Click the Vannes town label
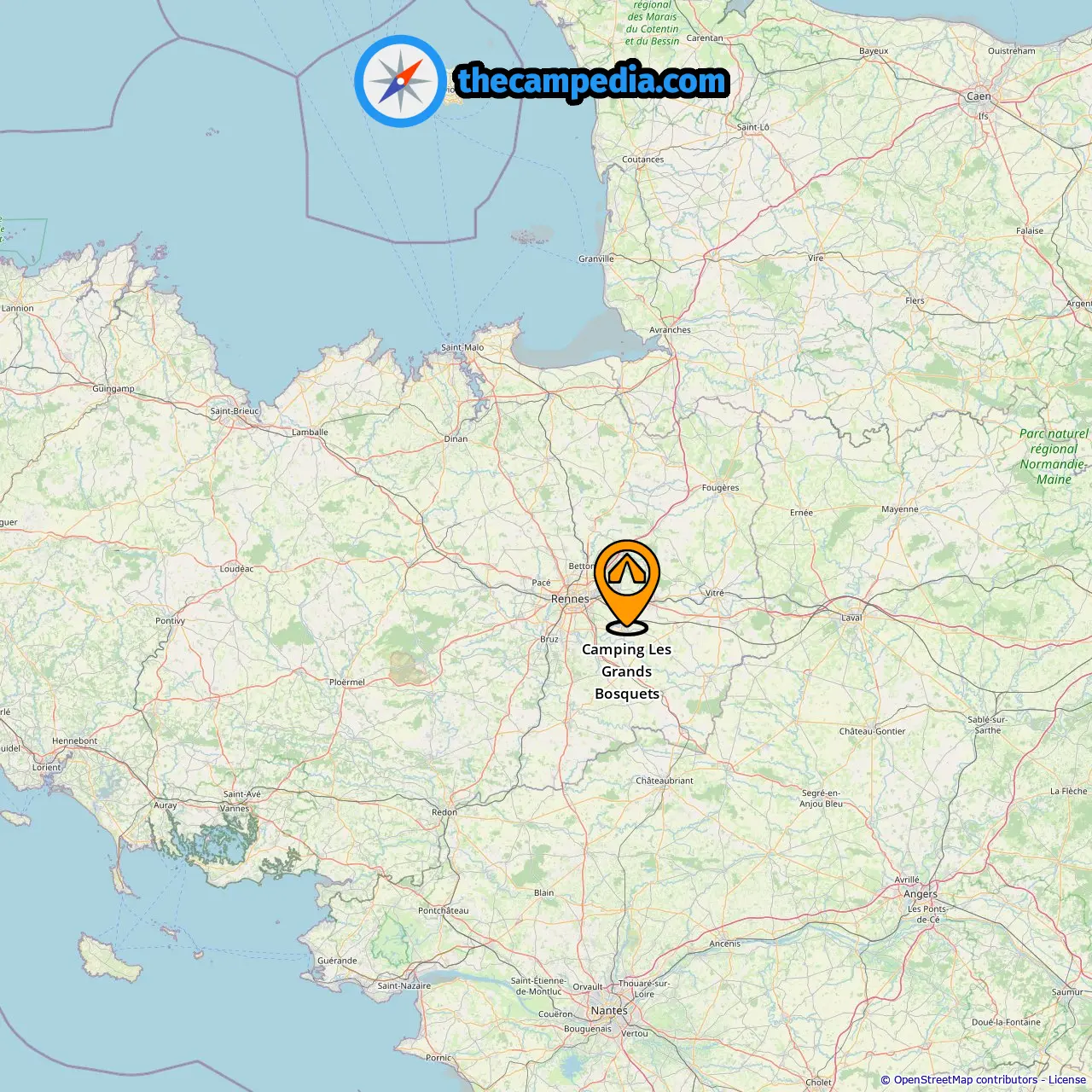The width and height of the screenshot is (1092, 1092). pos(235,808)
